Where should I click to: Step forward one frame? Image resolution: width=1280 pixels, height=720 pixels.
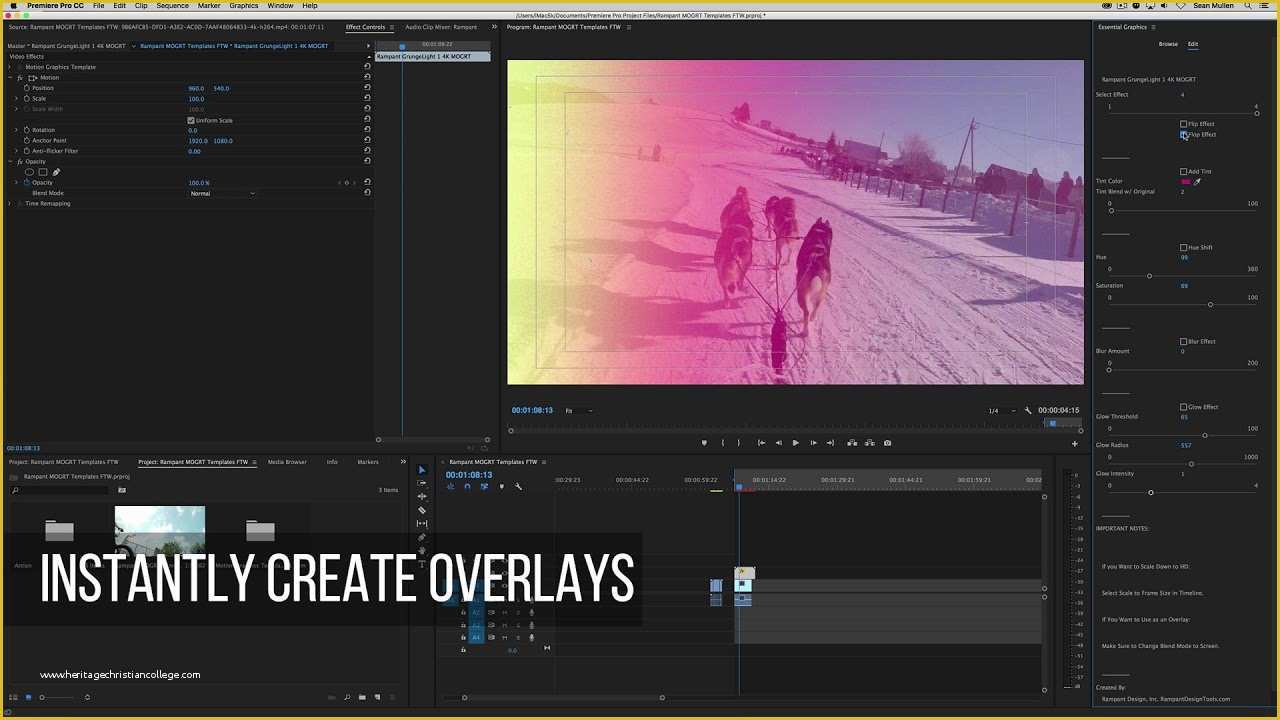[813, 443]
